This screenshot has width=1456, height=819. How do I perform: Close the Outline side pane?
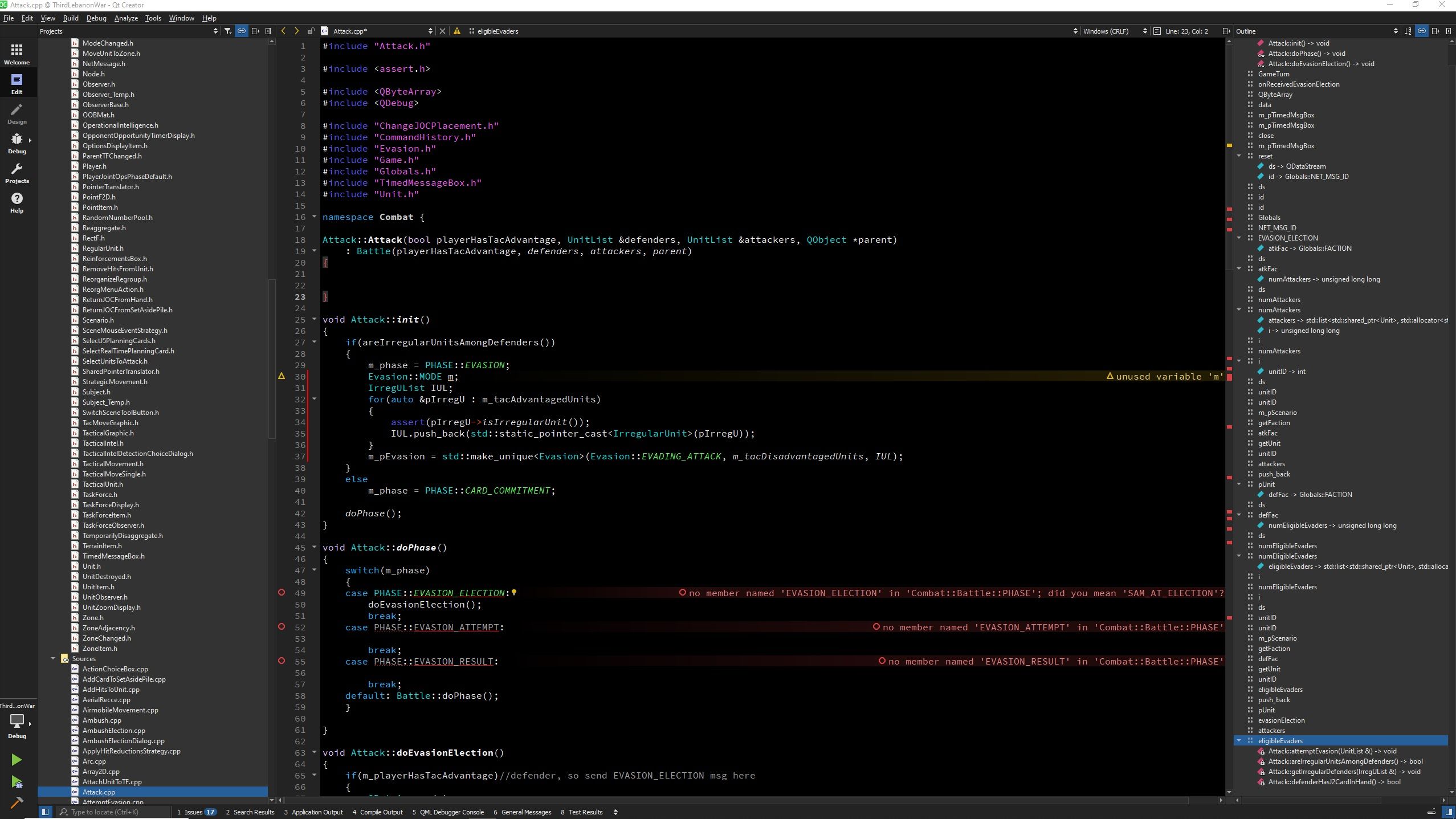pos(1449,31)
